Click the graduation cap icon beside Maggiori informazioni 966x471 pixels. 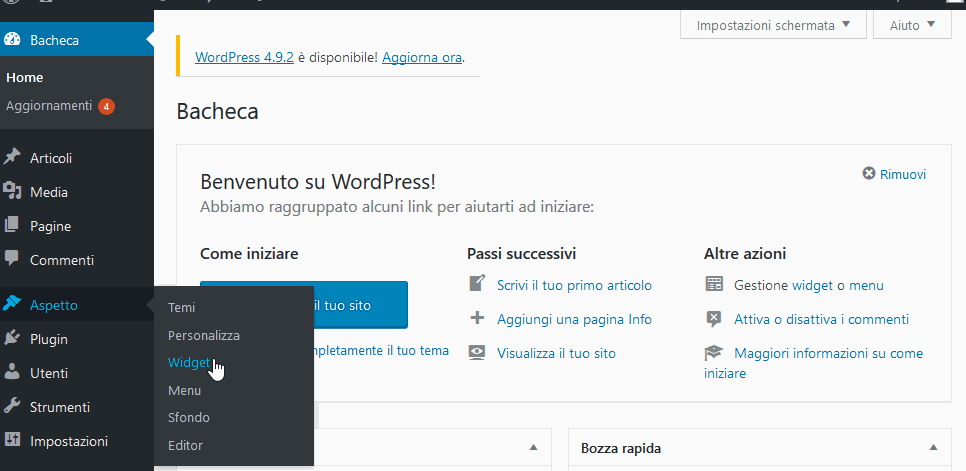pyautogui.click(x=713, y=353)
